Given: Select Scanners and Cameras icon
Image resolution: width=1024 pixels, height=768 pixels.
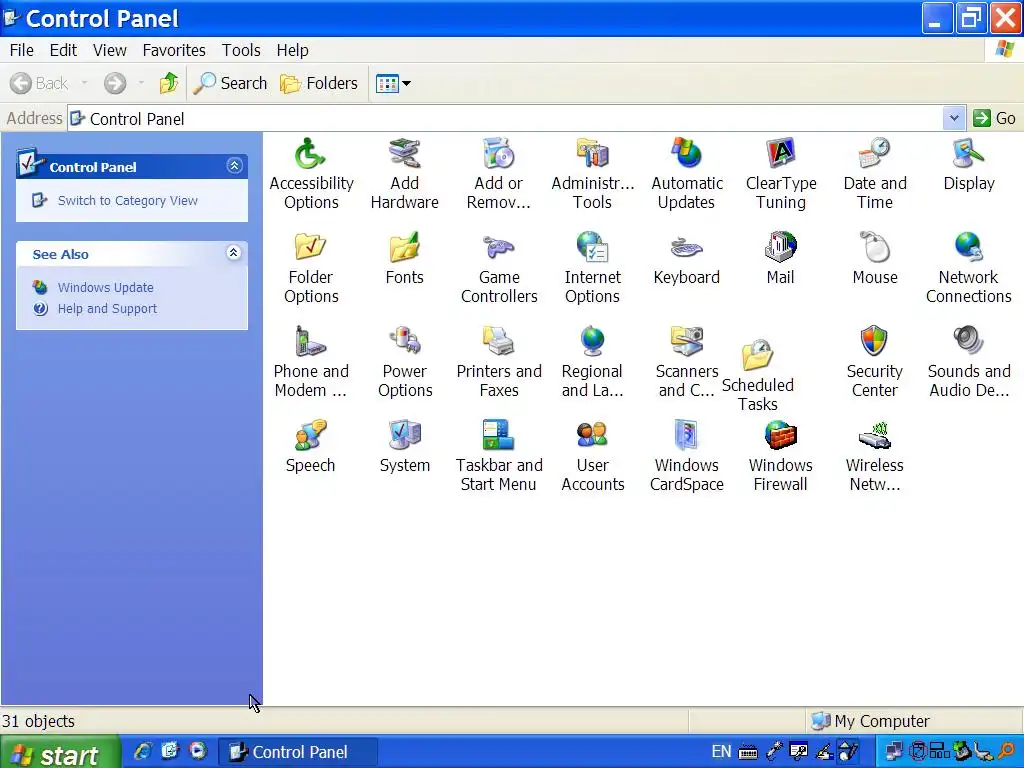Looking at the screenshot, I should pyautogui.click(x=686, y=342).
